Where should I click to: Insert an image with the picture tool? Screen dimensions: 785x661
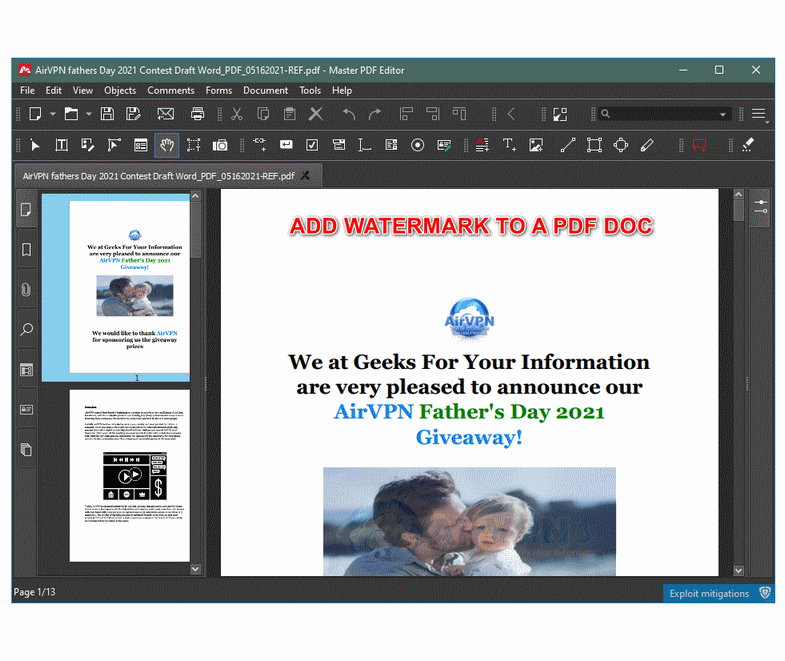(x=536, y=145)
